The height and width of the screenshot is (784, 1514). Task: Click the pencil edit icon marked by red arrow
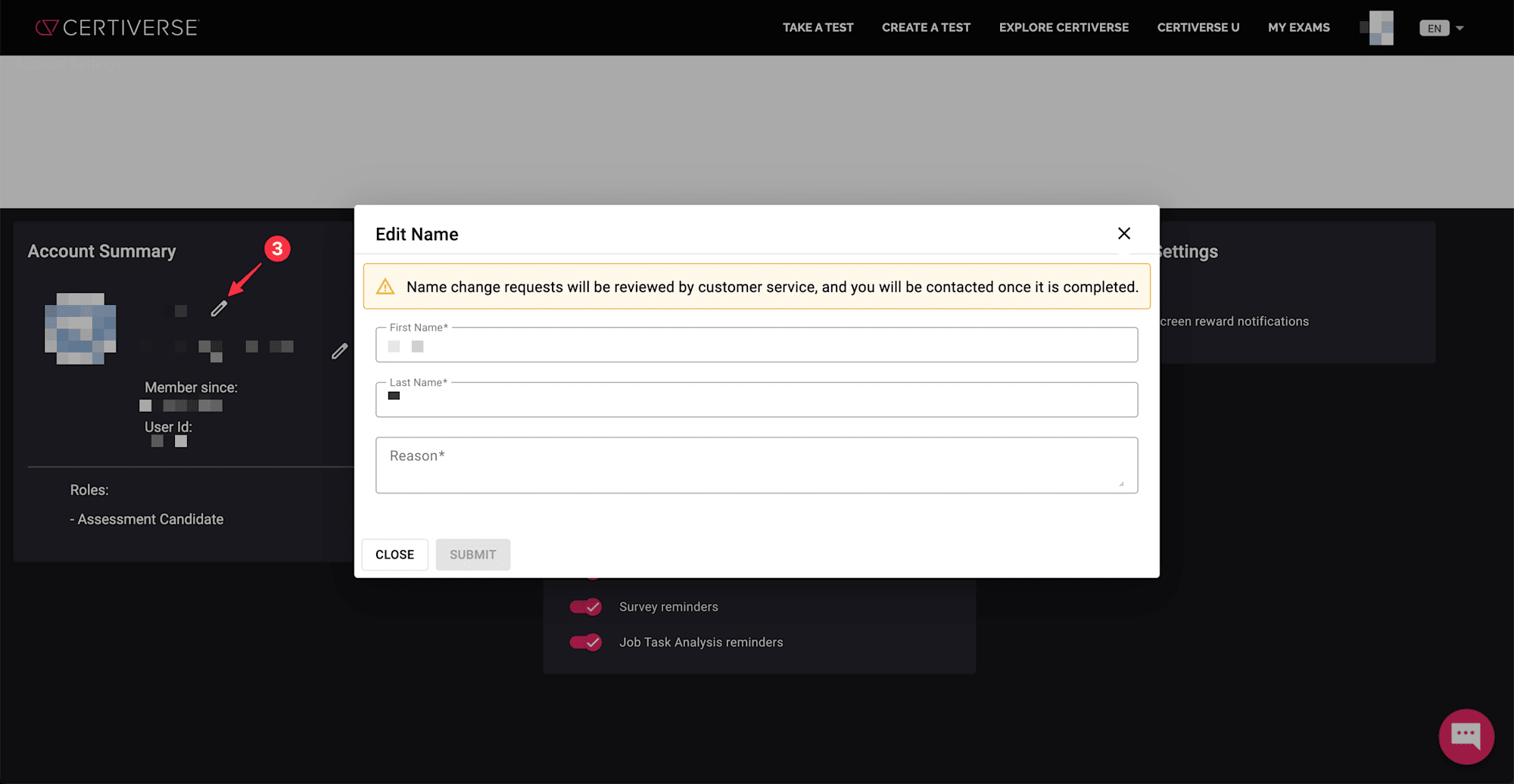220,309
